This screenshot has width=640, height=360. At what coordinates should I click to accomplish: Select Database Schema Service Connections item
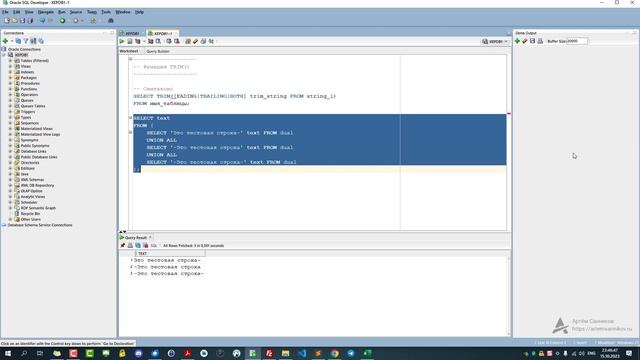click(x=40, y=225)
